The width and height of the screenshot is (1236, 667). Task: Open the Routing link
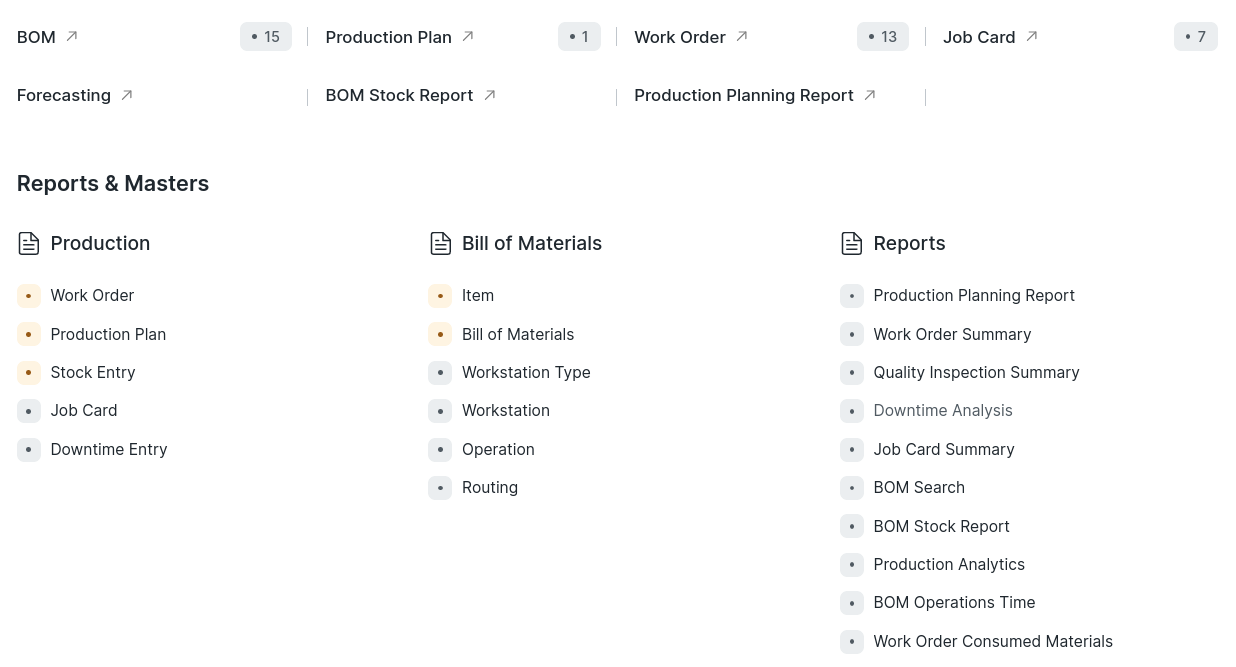pos(490,487)
